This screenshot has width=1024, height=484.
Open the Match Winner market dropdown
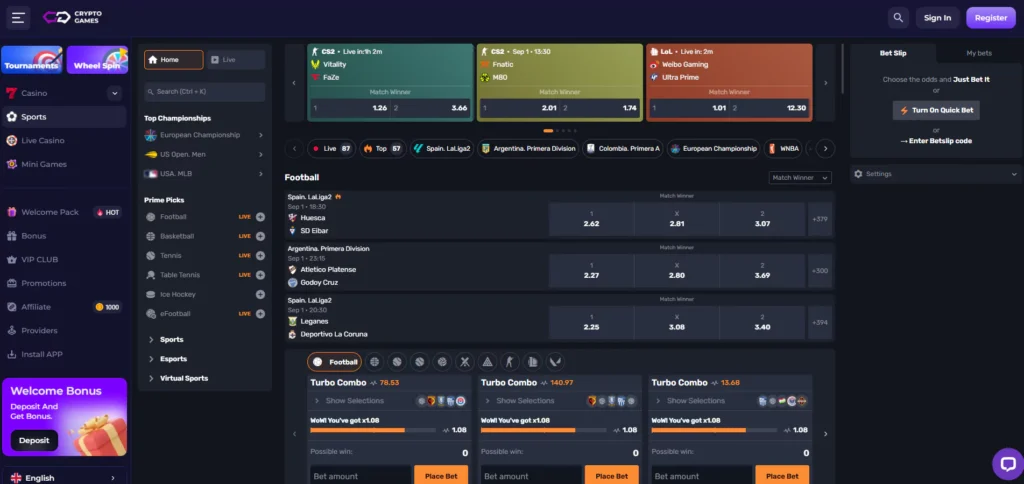click(x=800, y=178)
